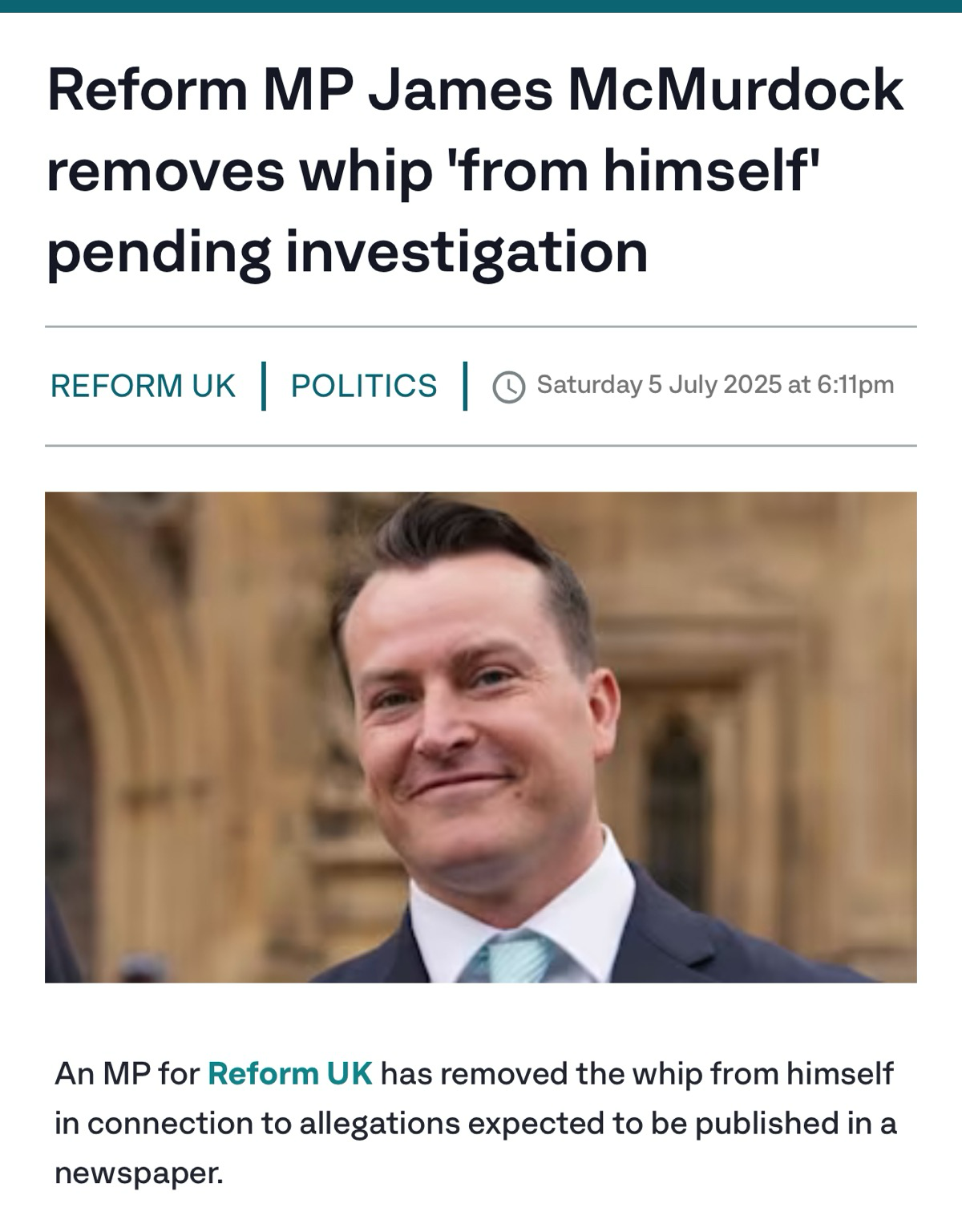Open the POLITICS category tag
Screen dimensions: 962x1232
pos(364,386)
